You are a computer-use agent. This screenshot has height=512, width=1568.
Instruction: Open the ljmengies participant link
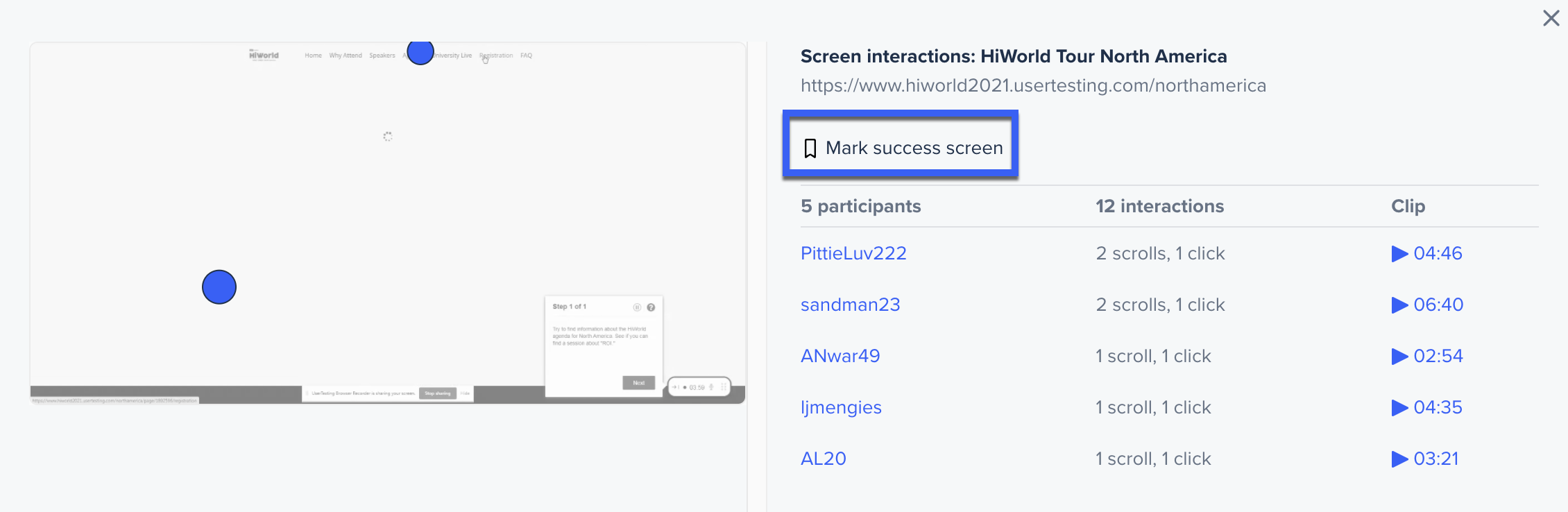coord(841,408)
